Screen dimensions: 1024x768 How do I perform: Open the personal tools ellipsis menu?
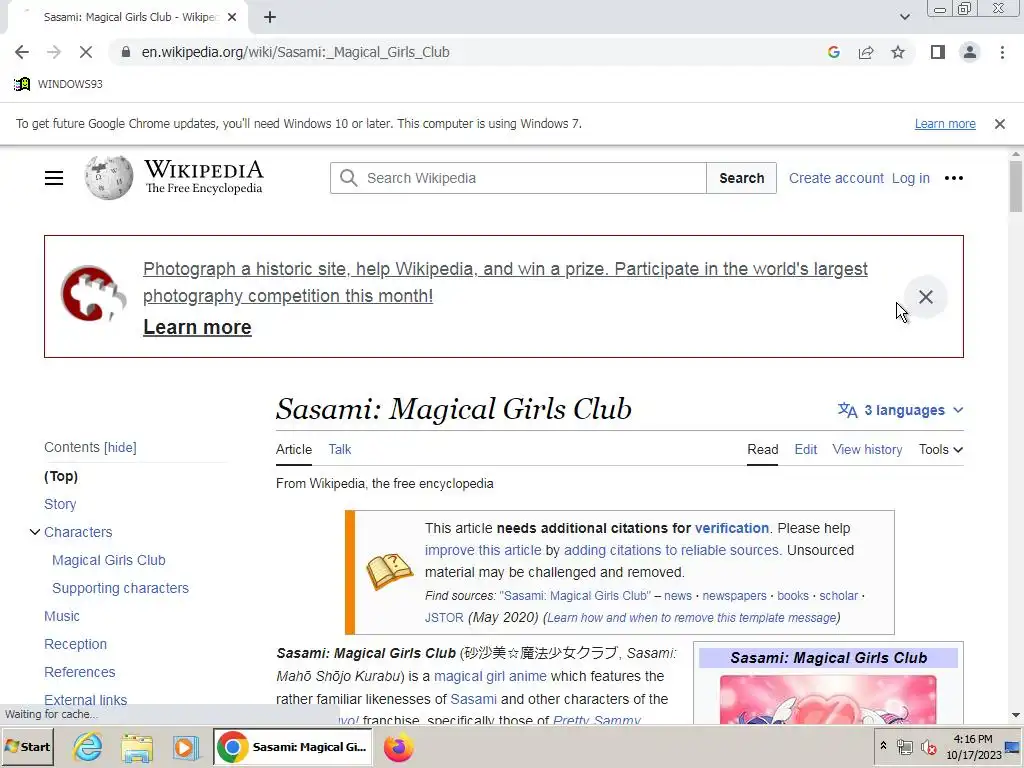pos(953,178)
